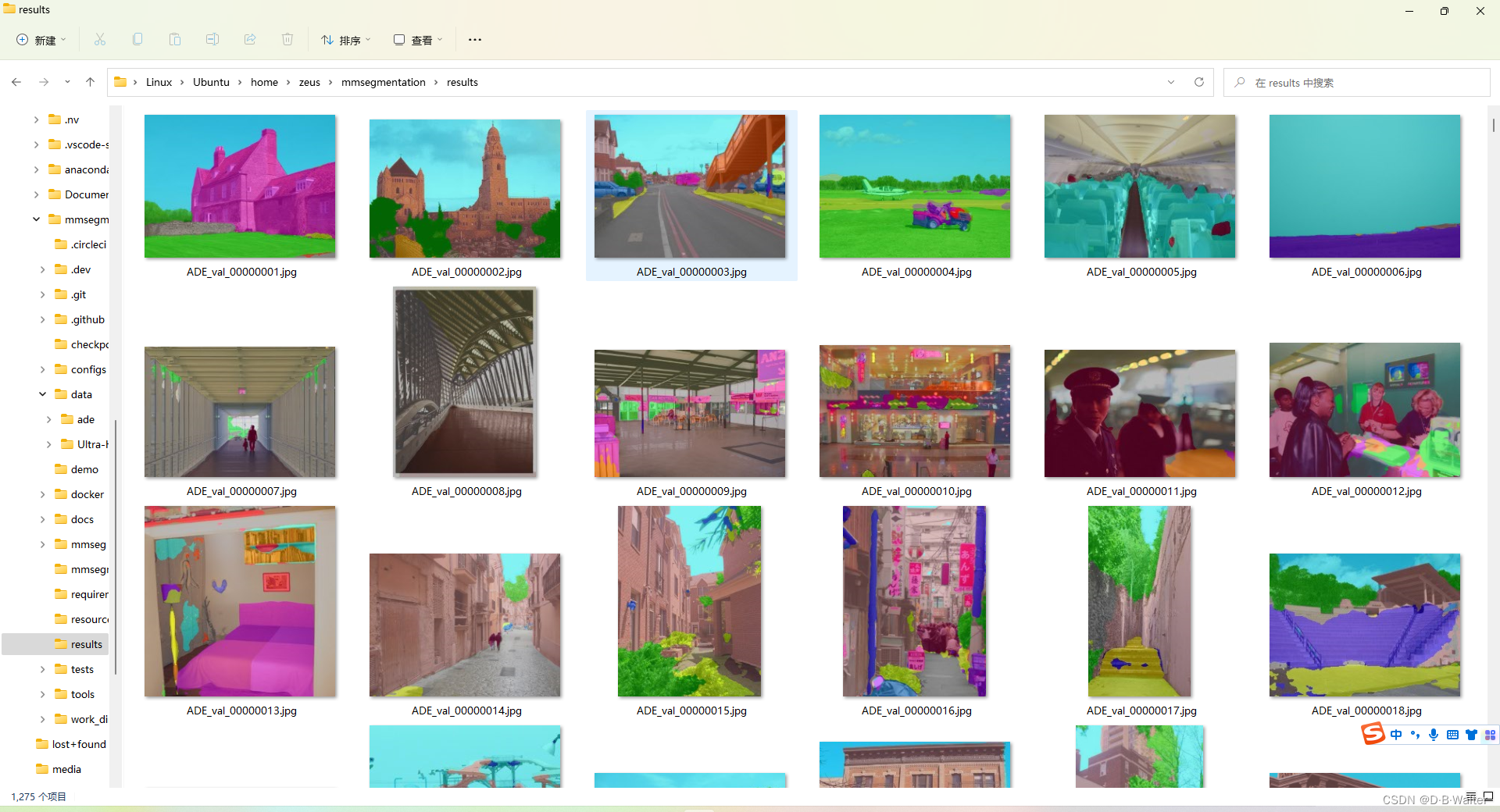Click the search magnifier icon
Image resolution: width=1500 pixels, height=812 pixels.
pyautogui.click(x=1240, y=82)
